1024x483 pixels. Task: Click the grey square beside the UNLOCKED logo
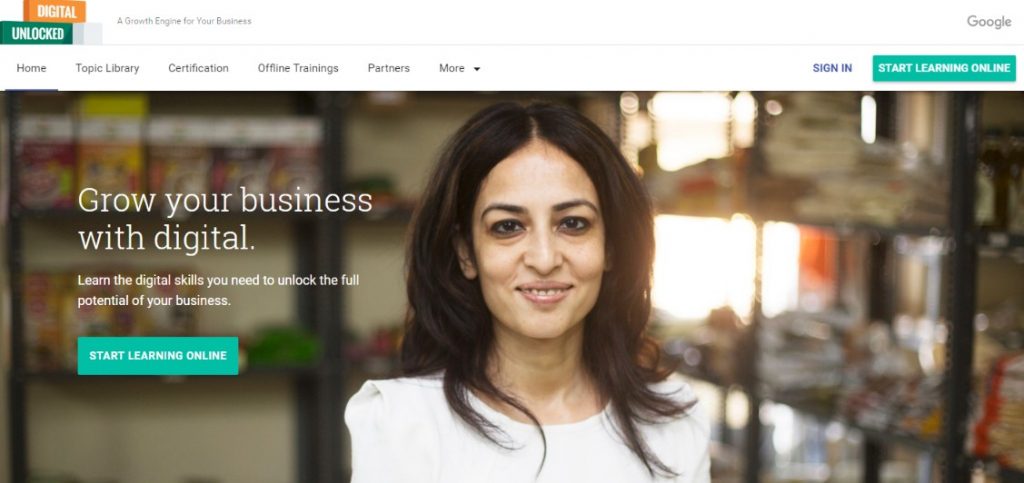pos(88,33)
